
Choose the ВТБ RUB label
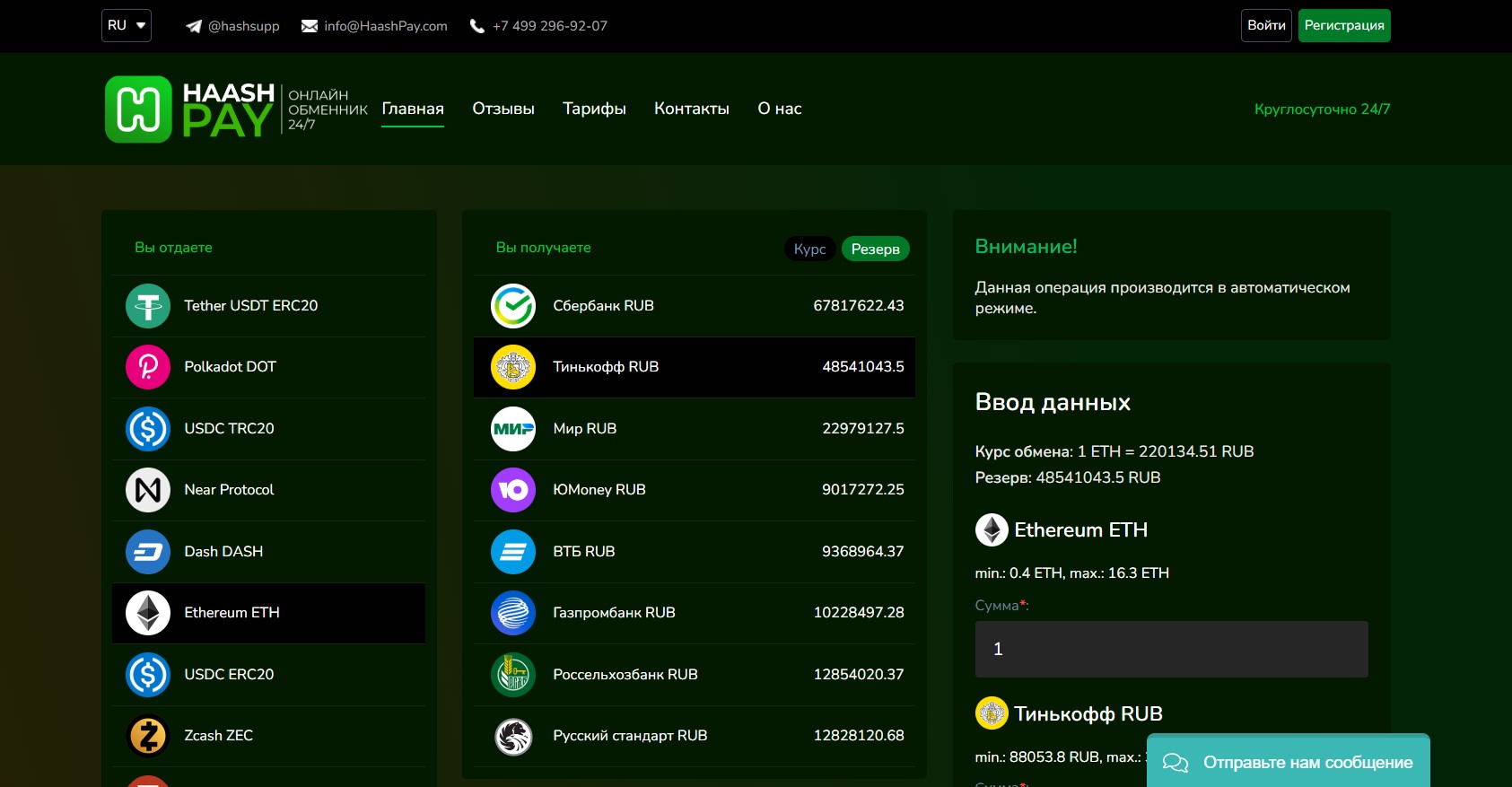(x=584, y=552)
